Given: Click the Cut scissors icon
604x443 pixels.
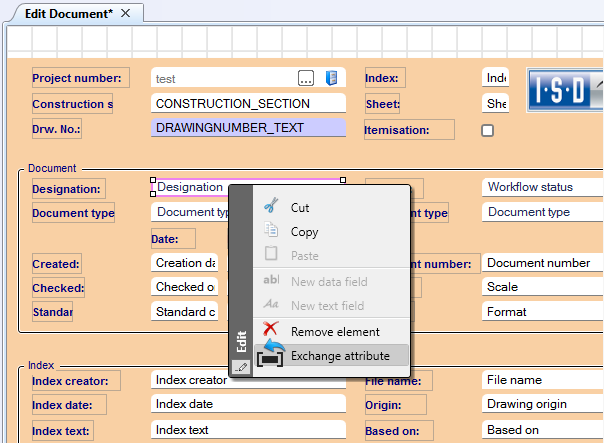Looking at the screenshot, I should (x=270, y=207).
